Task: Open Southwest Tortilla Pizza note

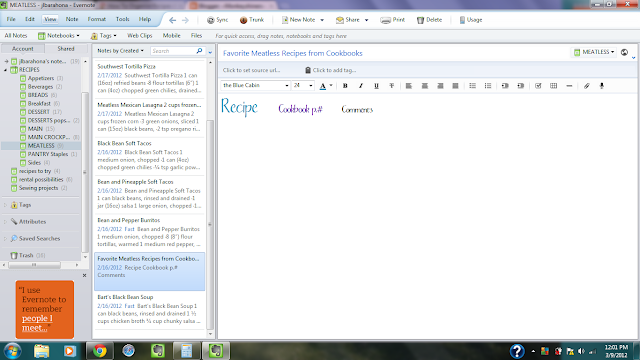Action: (x=149, y=78)
